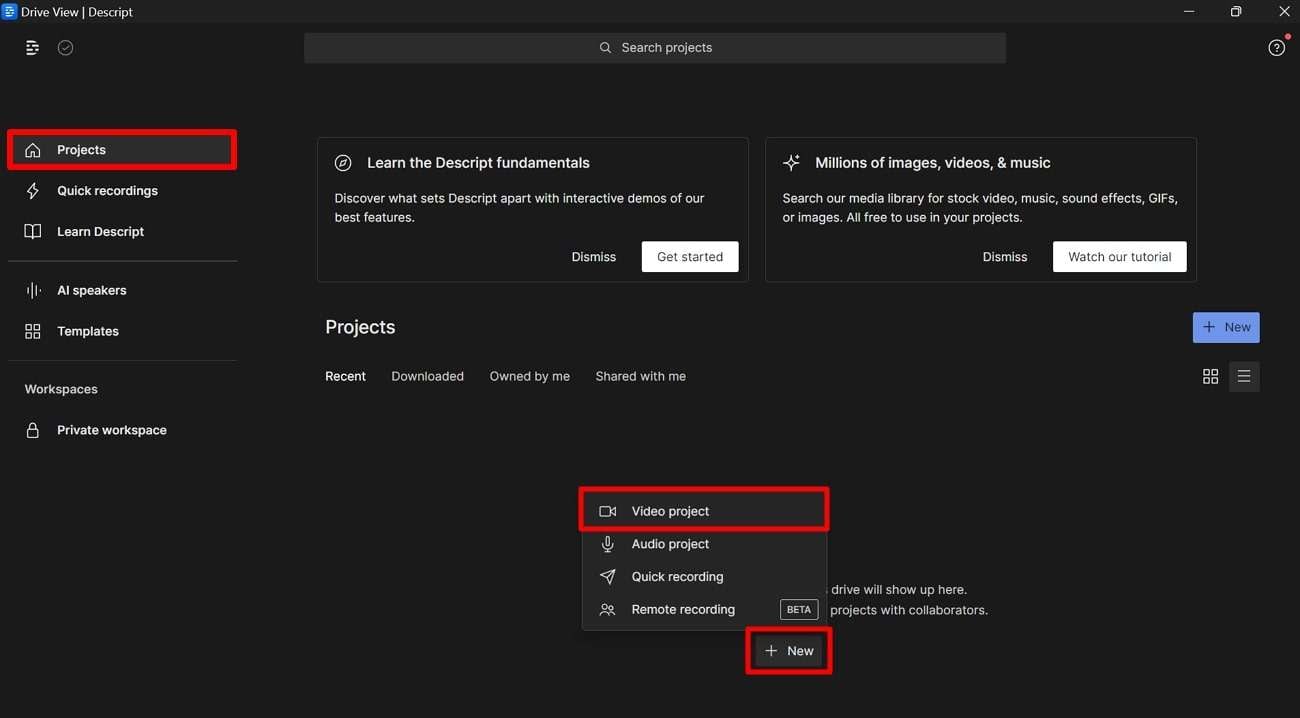Dismiss the media library card

point(1005,257)
